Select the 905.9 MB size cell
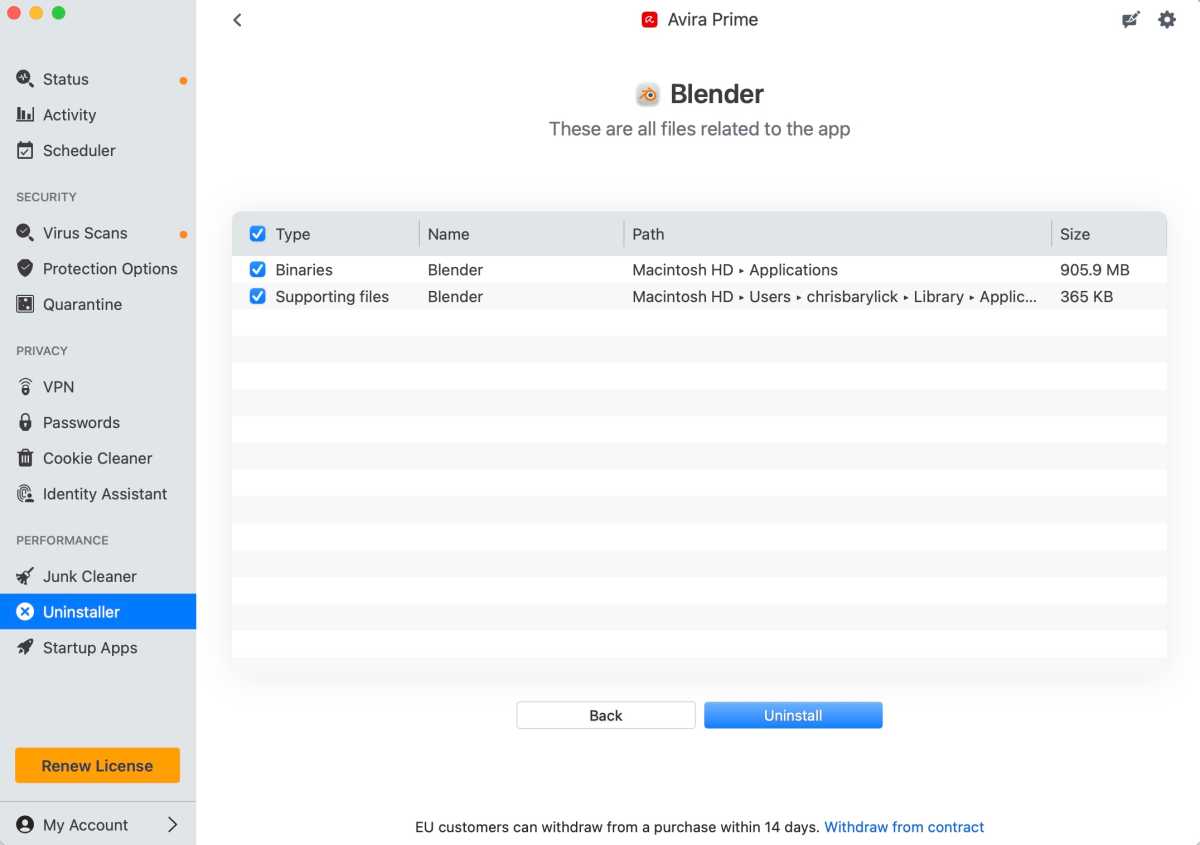Screen dimensions: 1200x845 1094,270
